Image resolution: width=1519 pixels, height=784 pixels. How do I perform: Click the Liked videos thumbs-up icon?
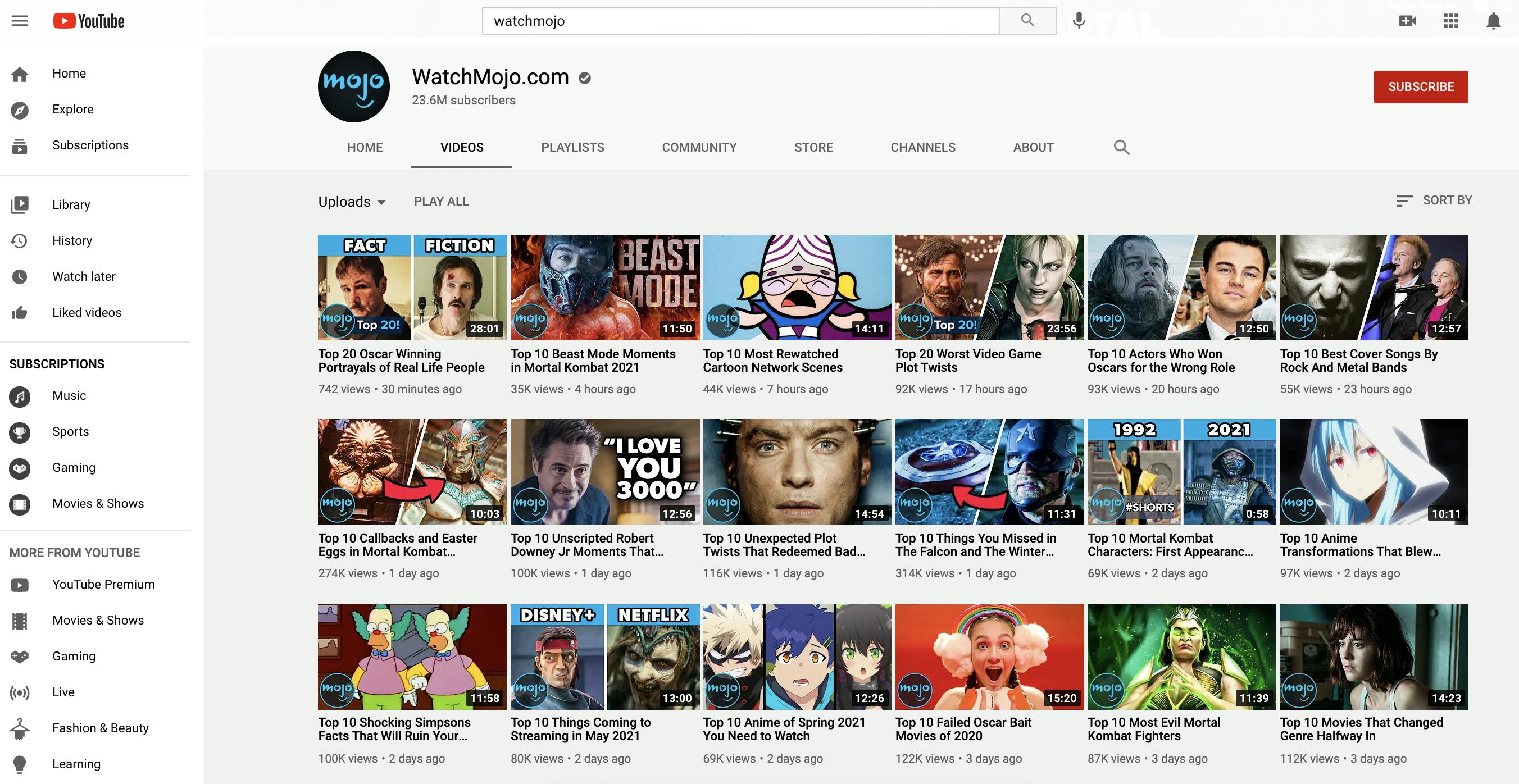(x=20, y=313)
